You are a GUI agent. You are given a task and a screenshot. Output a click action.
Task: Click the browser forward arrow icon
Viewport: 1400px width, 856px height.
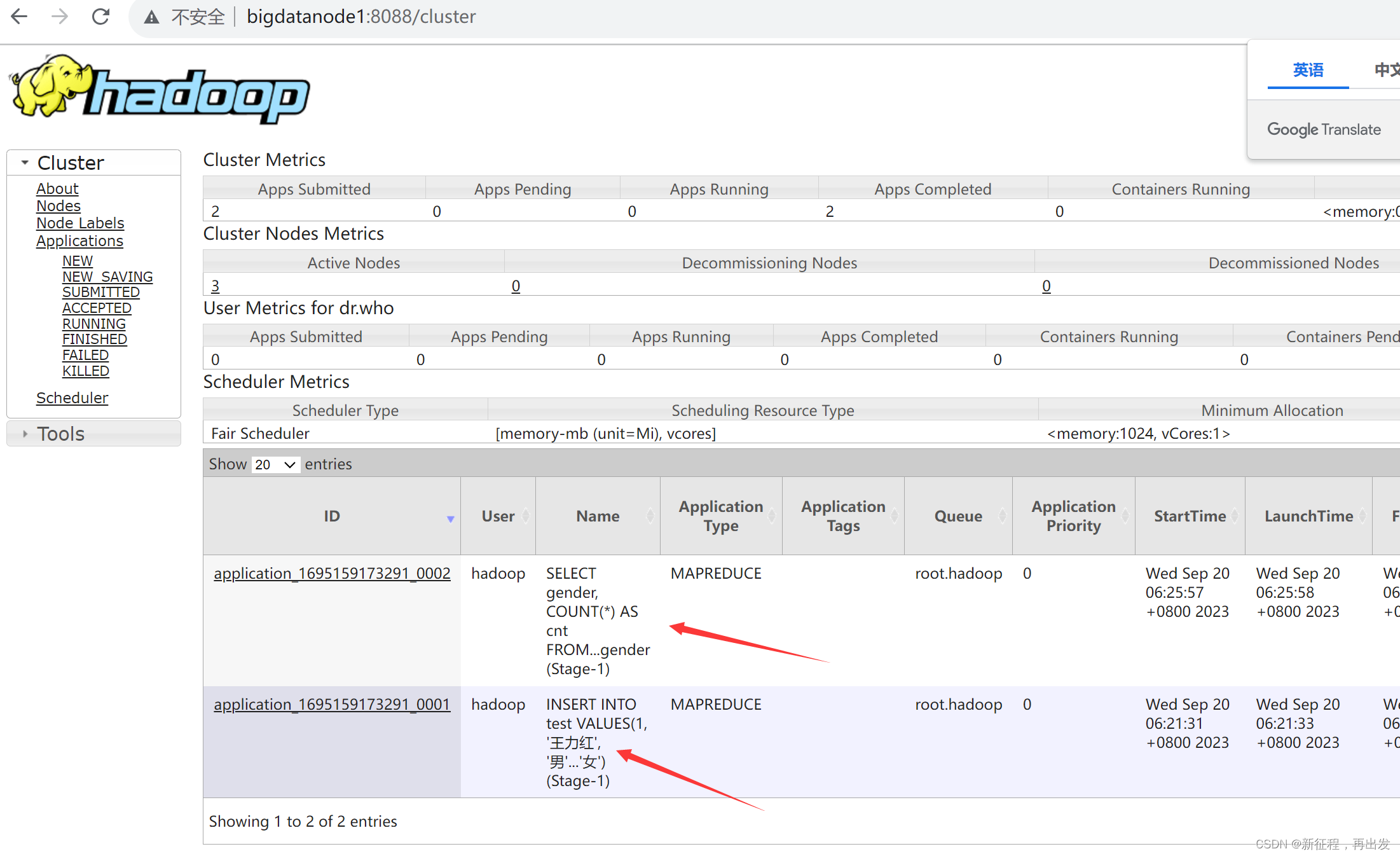tap(60, 17)
